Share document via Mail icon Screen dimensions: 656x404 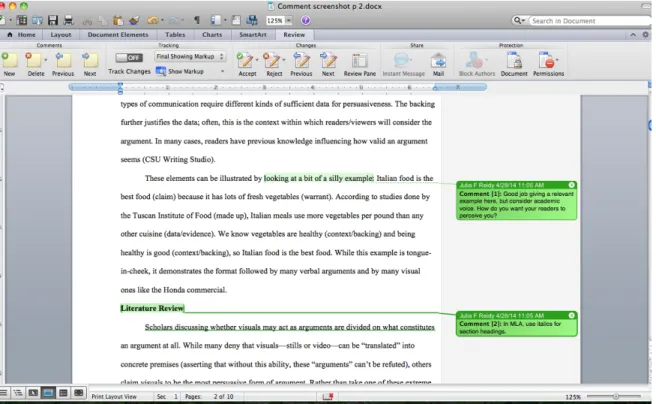coord(438,60)
